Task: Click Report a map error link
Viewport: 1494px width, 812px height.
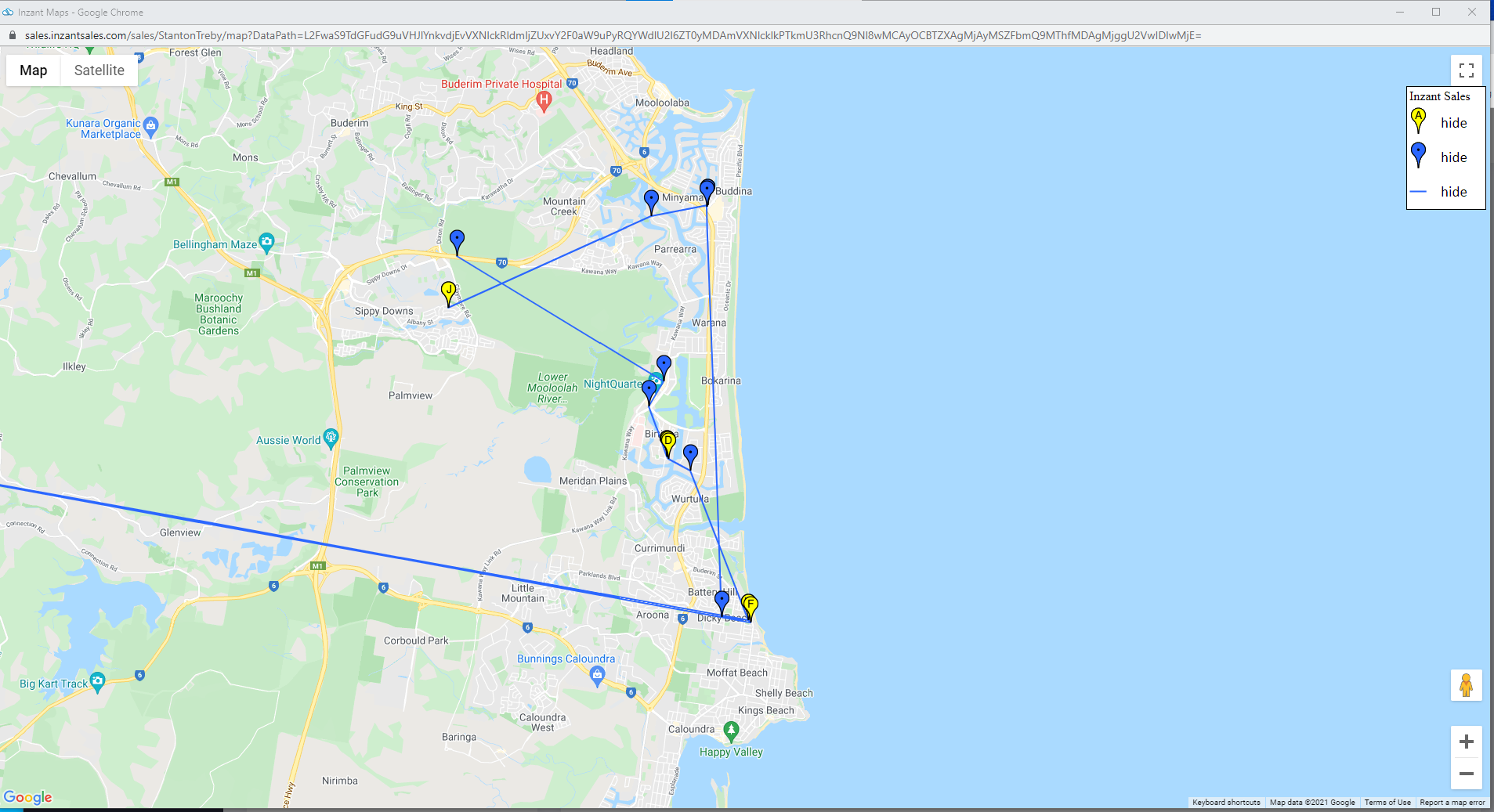Action: coord(1452,803)
